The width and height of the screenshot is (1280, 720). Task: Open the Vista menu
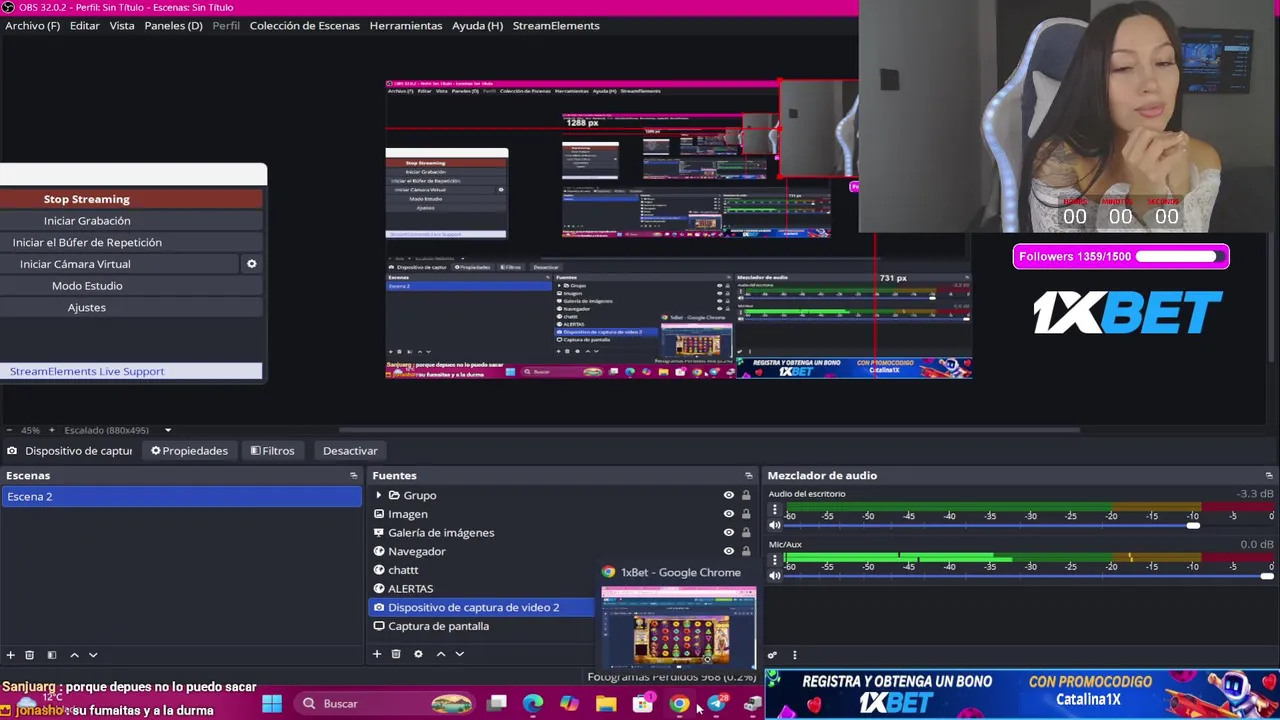[x=122, y=25]
